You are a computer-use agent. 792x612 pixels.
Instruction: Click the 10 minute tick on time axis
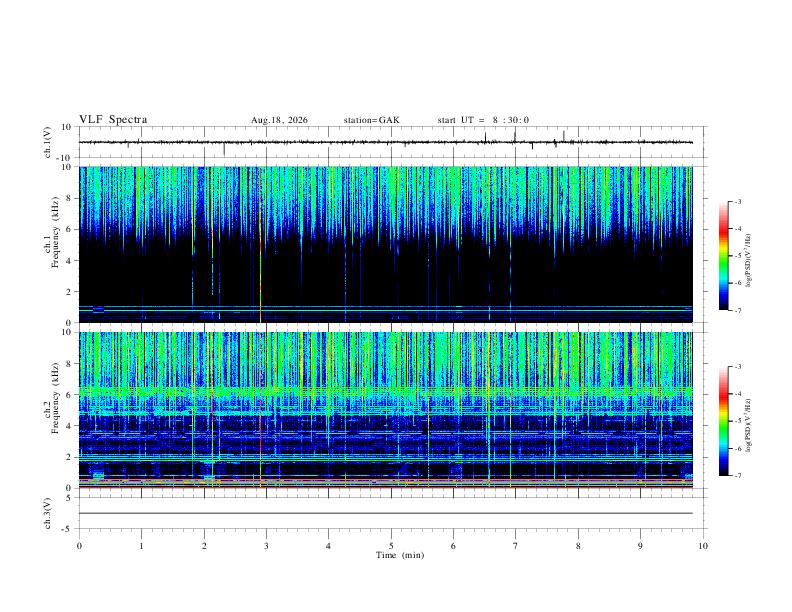tap(703, 546)
